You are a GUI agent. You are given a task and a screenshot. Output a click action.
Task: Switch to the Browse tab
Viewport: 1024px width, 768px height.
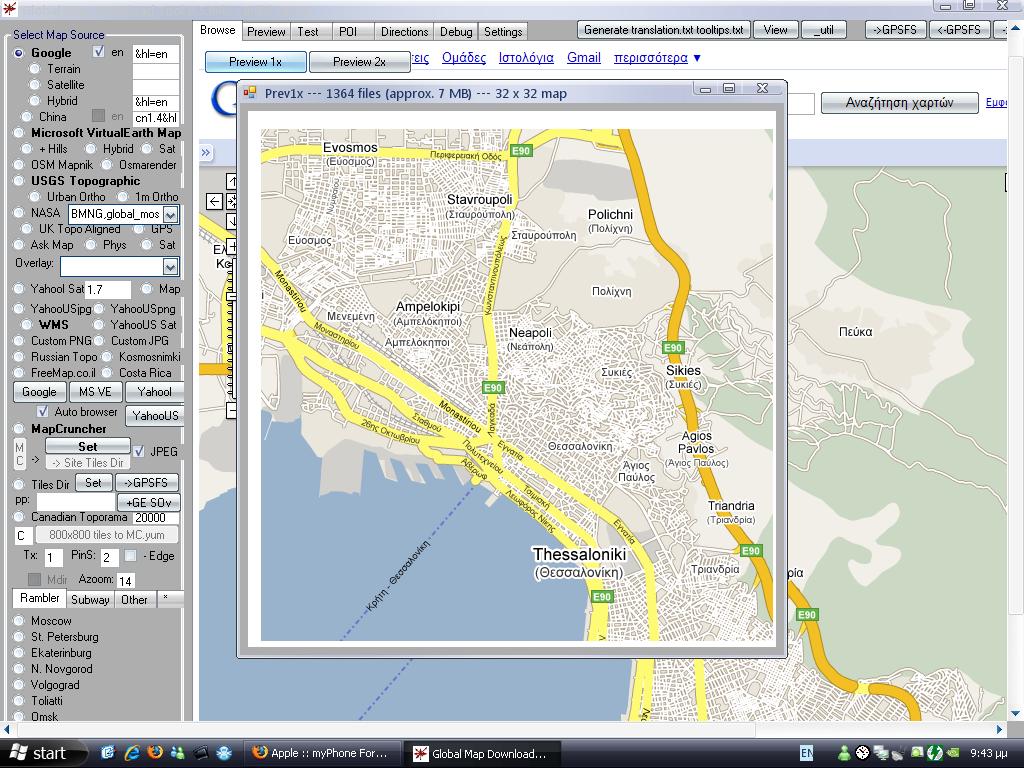click(217, 30)
